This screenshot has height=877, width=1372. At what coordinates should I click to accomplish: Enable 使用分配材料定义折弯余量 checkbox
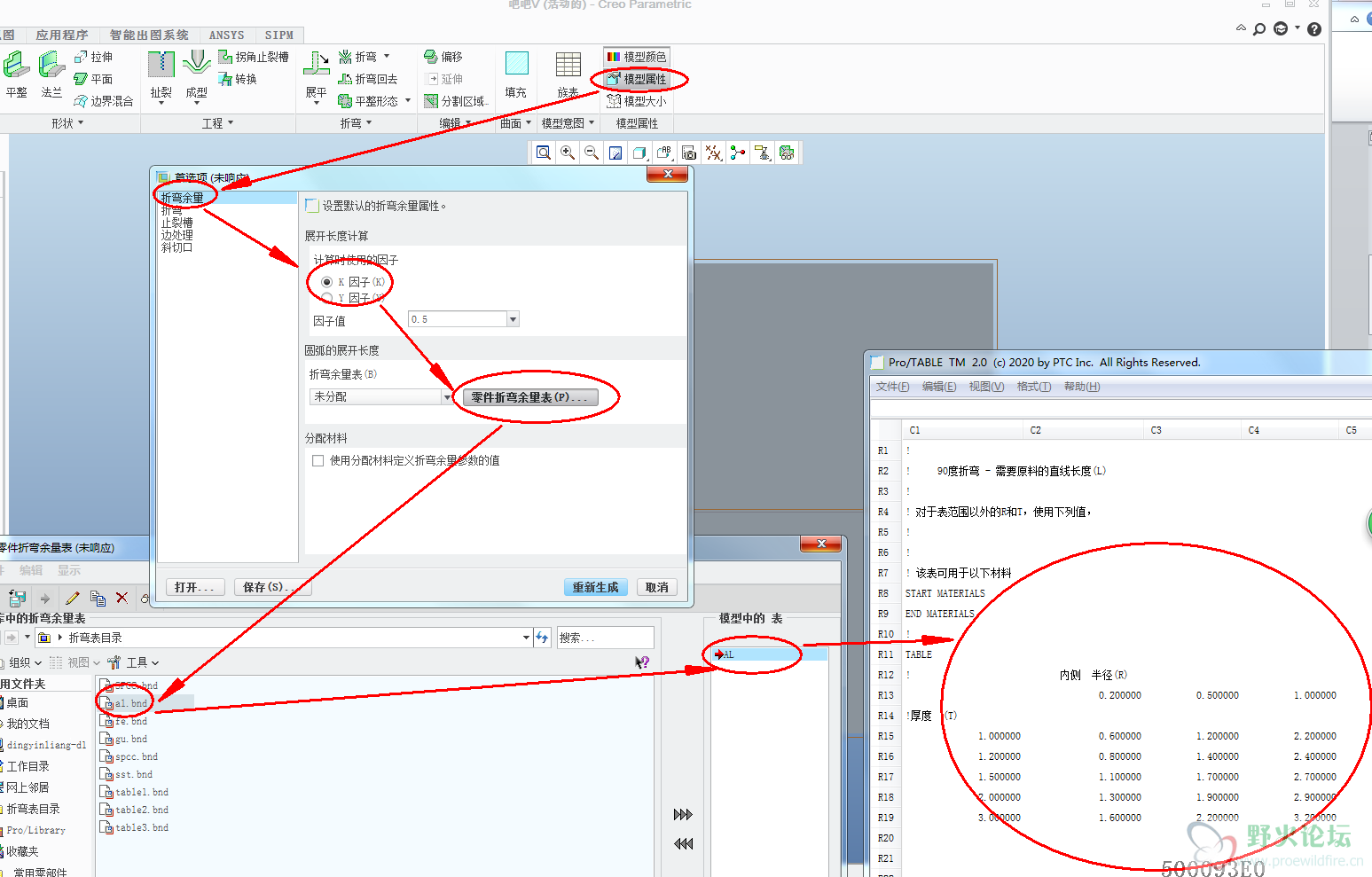(318, 460)
